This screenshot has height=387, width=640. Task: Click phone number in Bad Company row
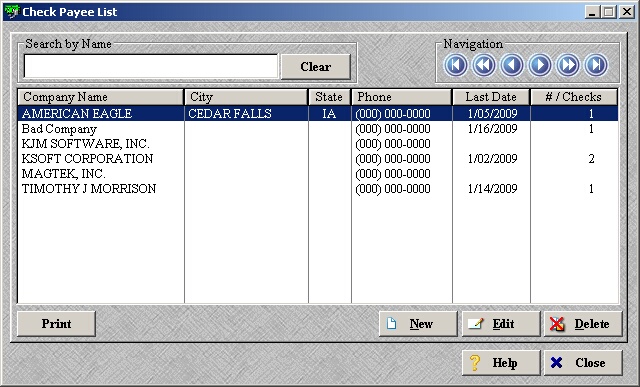point(393,129)
